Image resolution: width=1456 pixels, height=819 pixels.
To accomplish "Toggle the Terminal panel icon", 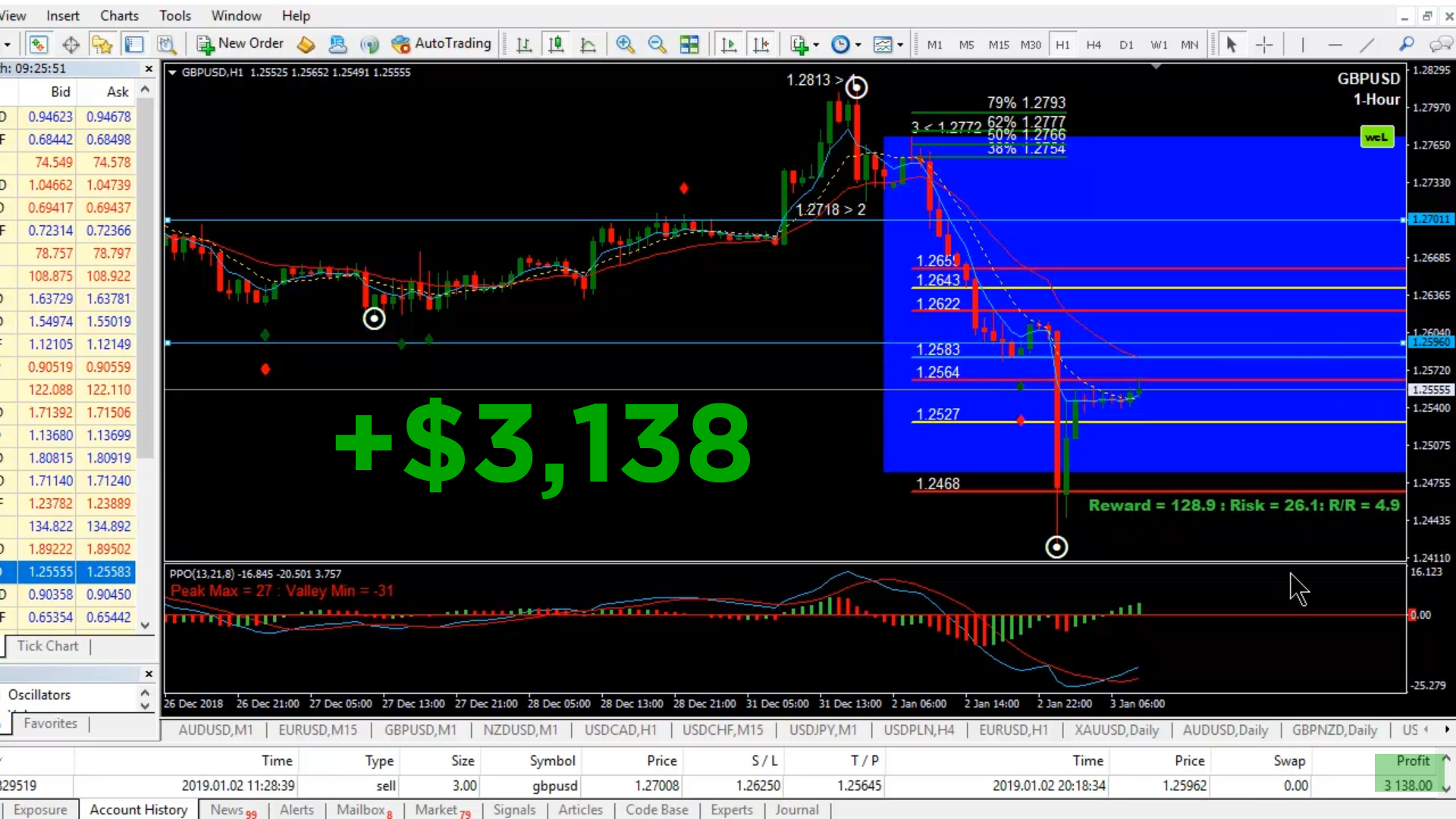I will click(134, 45).
